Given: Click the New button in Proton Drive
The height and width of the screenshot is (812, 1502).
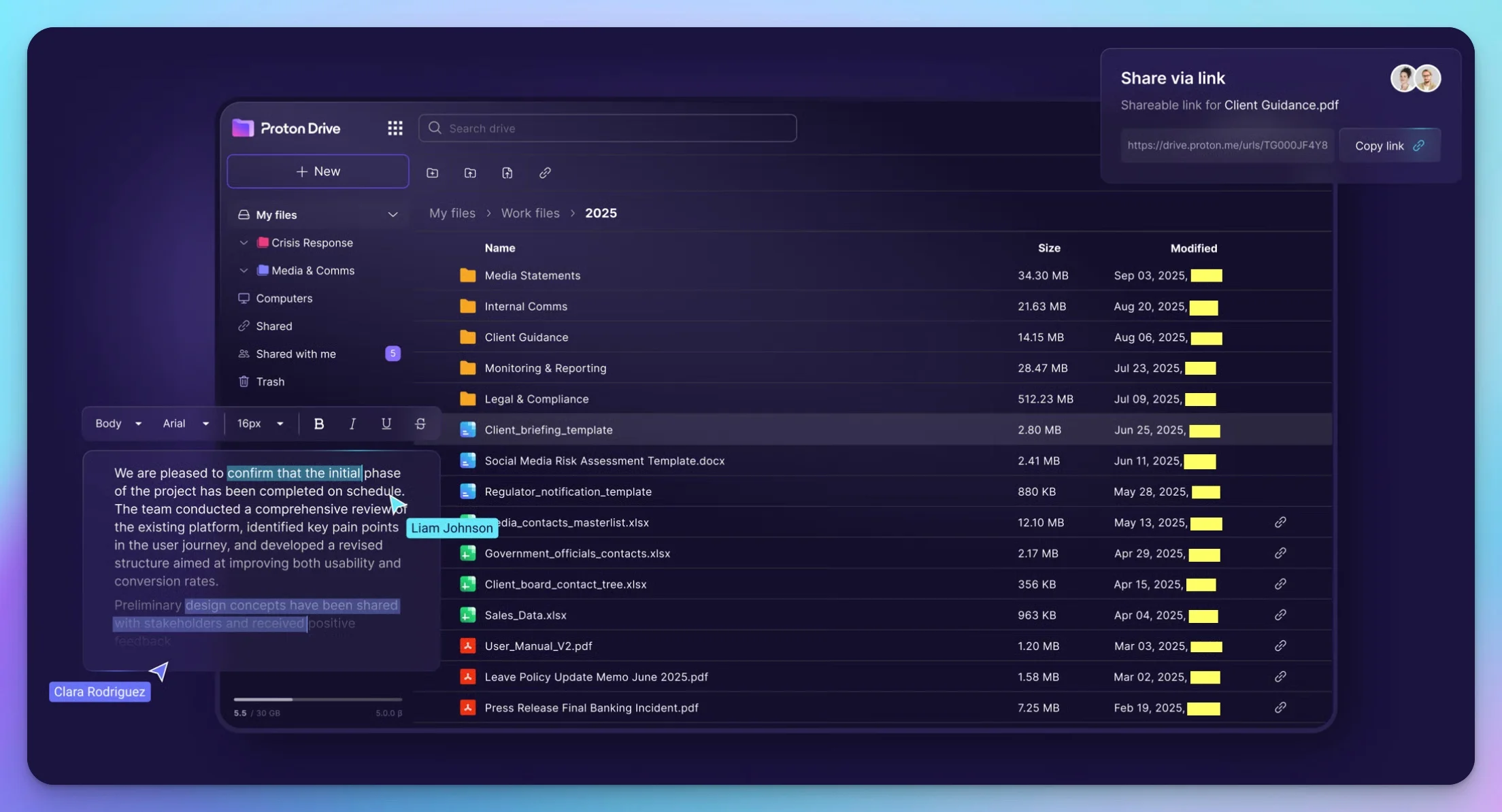Looking at the screenshot, I should (317, 171).
